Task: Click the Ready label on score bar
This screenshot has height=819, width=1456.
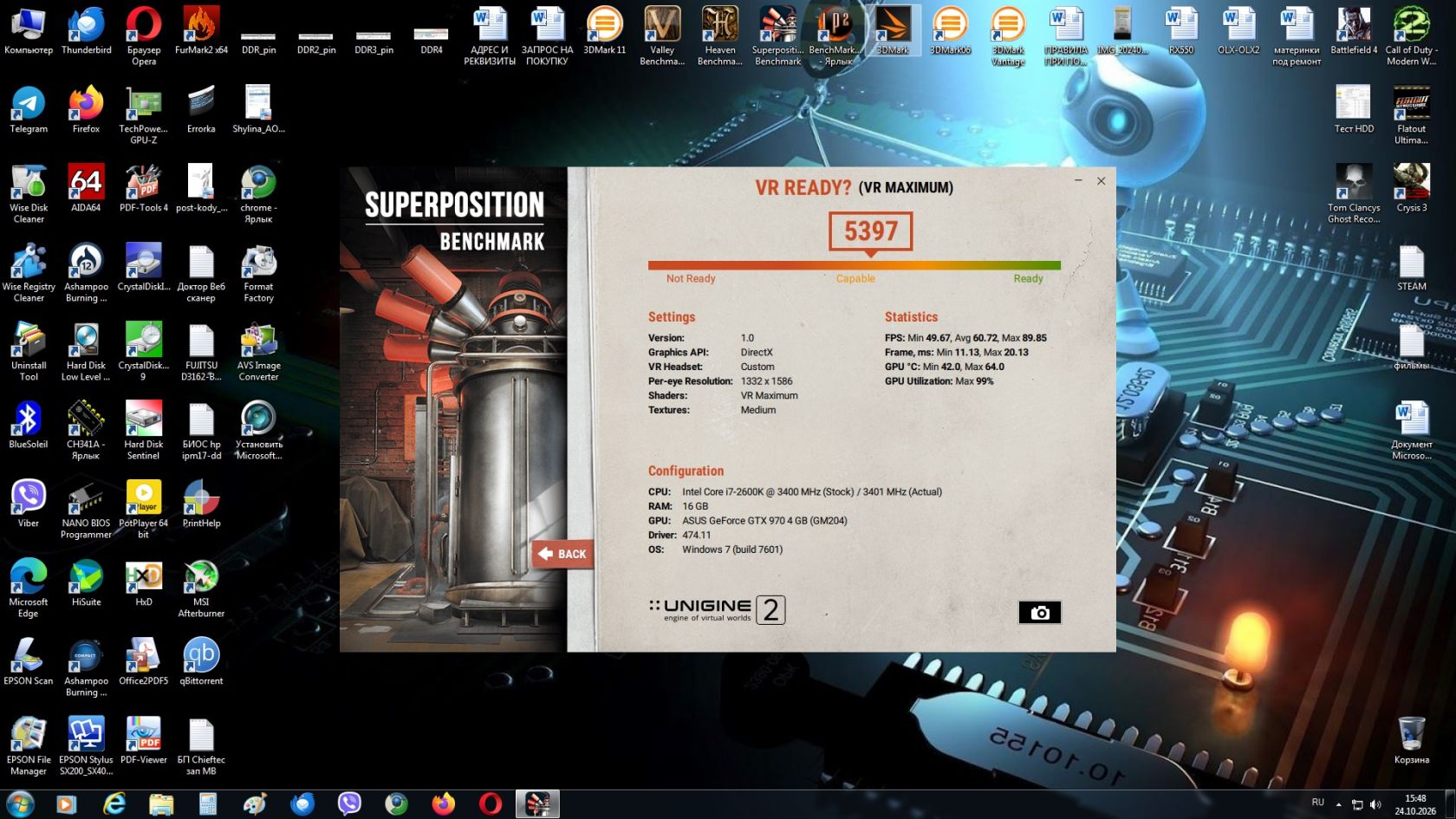Action: click(x=1028, y=278)
